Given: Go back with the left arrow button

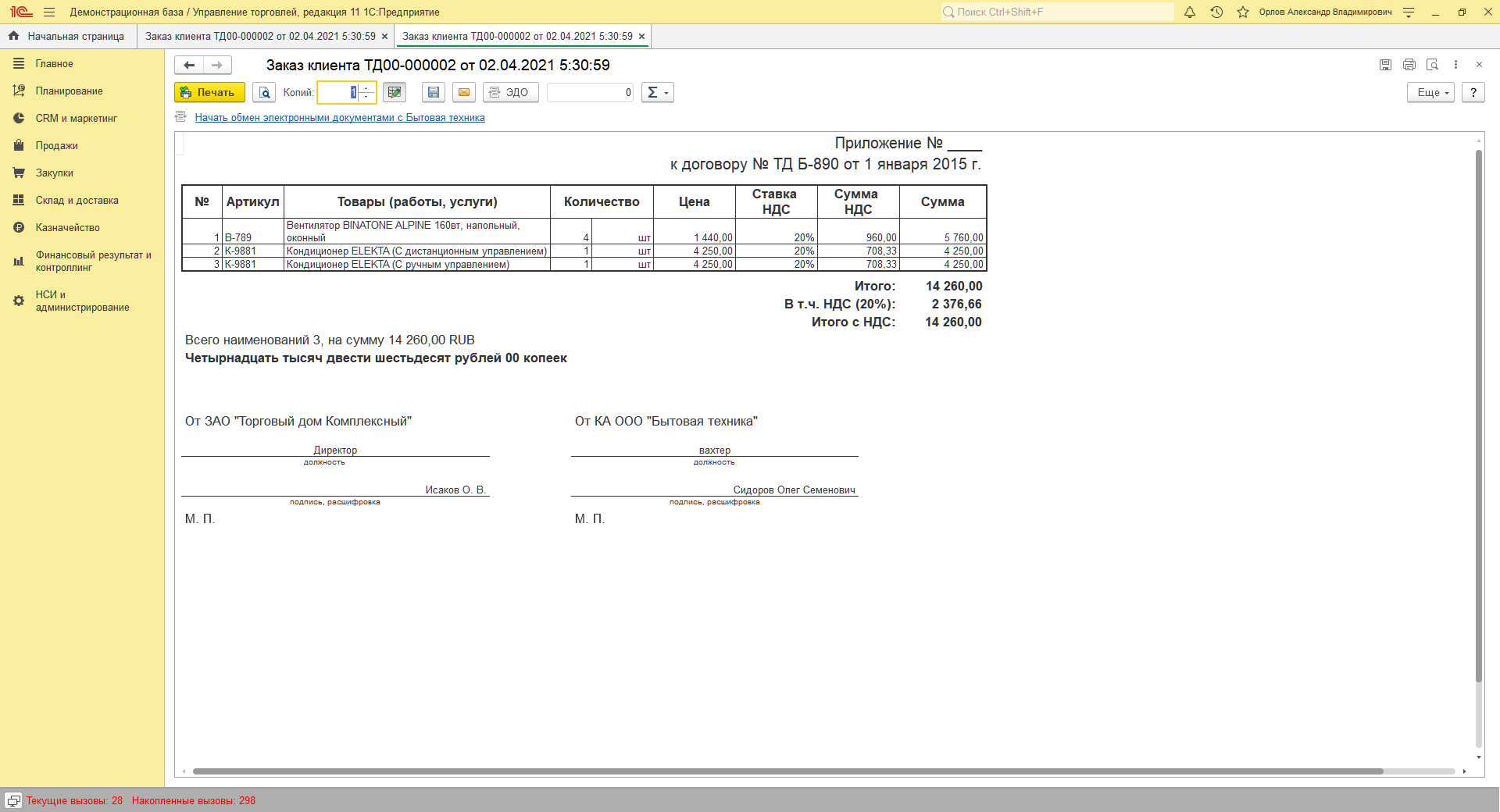Looking at the screenshot, I should [189, 65].
